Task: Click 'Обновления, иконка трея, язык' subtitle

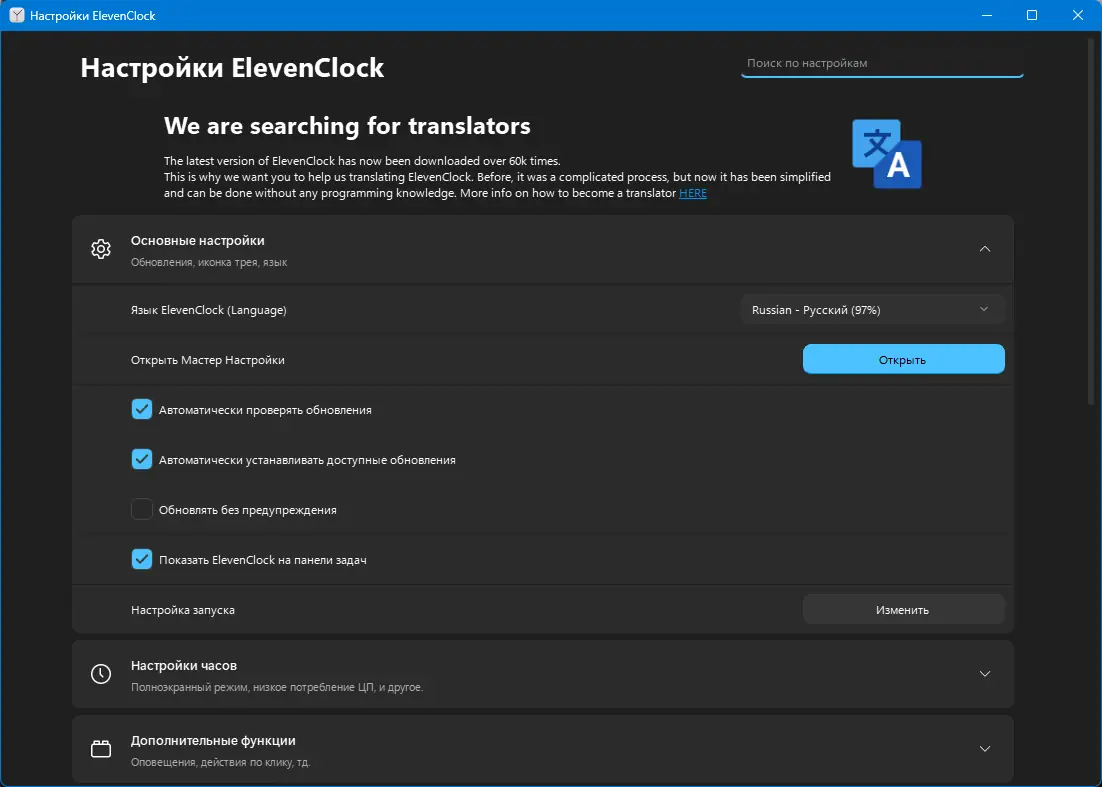Action: tap(209, 262)
